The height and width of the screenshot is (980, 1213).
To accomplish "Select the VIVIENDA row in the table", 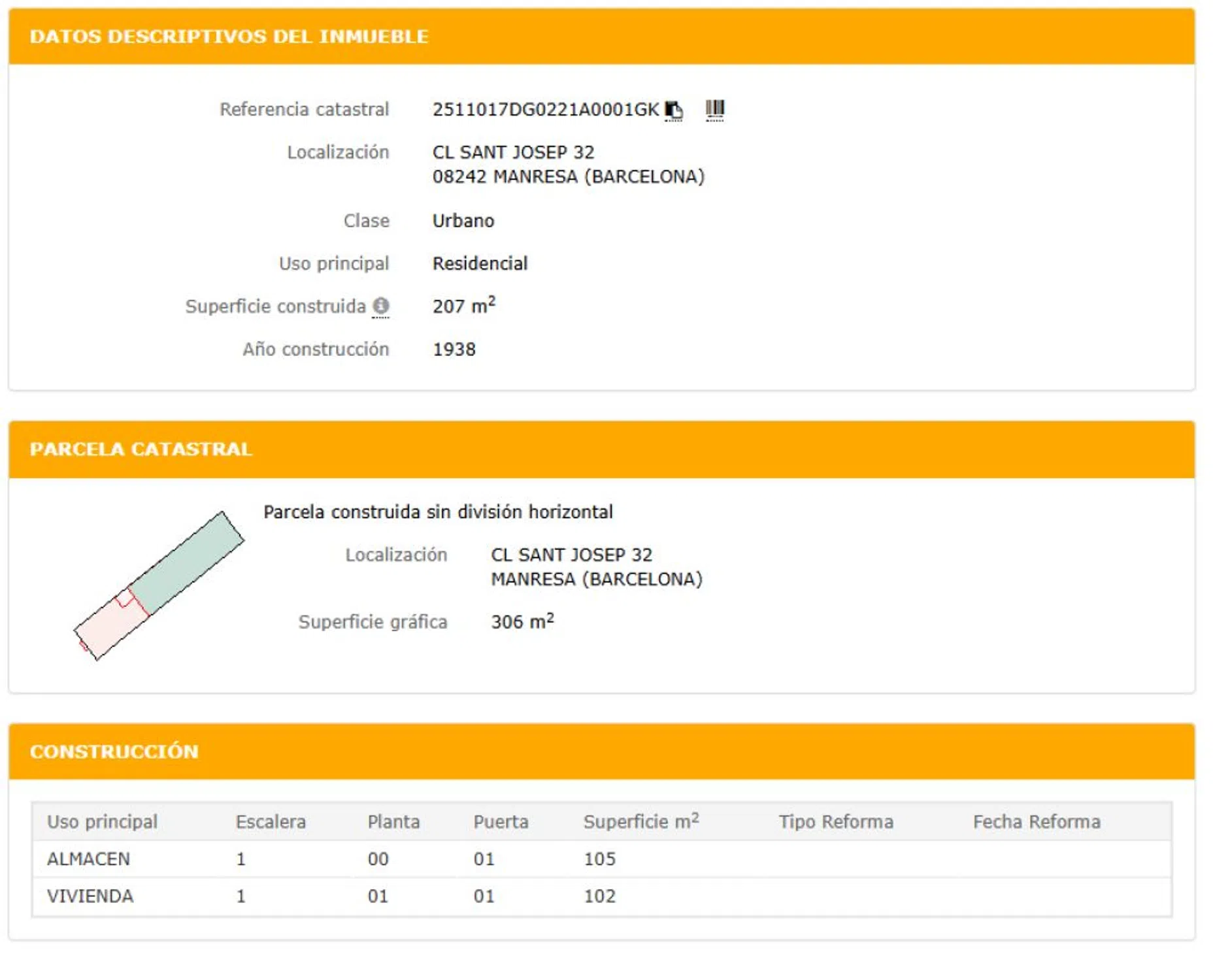I will pos(90,896).
